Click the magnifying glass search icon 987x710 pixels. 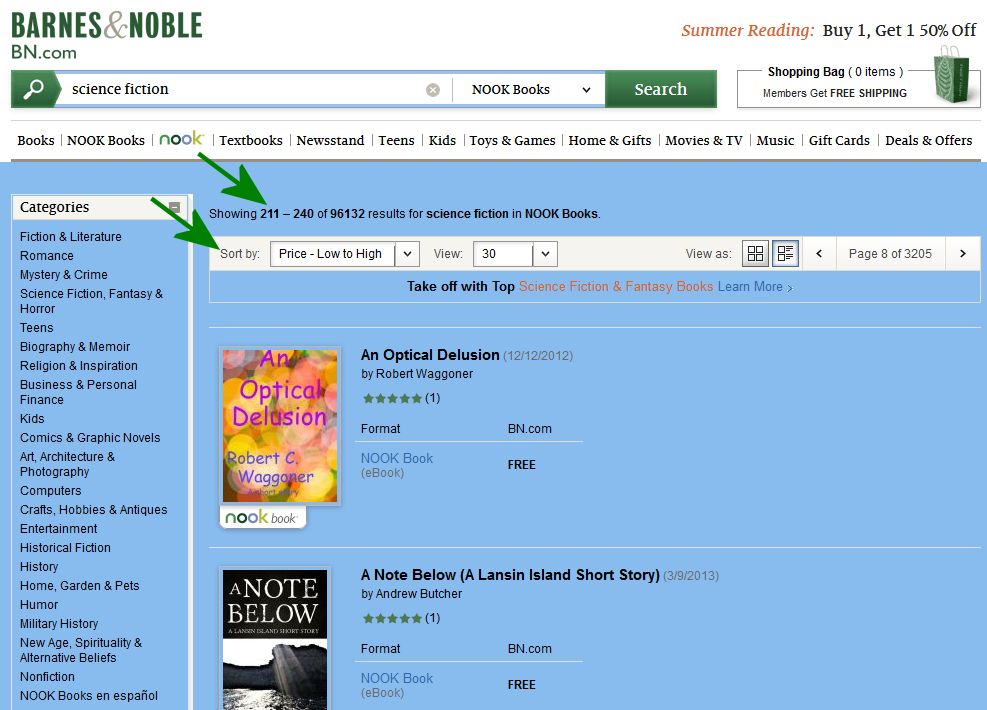[x=33, y=89]
